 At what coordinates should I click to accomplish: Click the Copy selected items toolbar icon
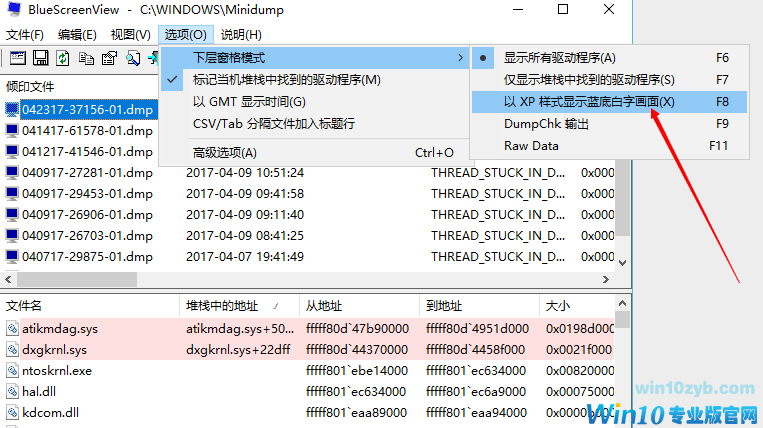pos(86,58)
